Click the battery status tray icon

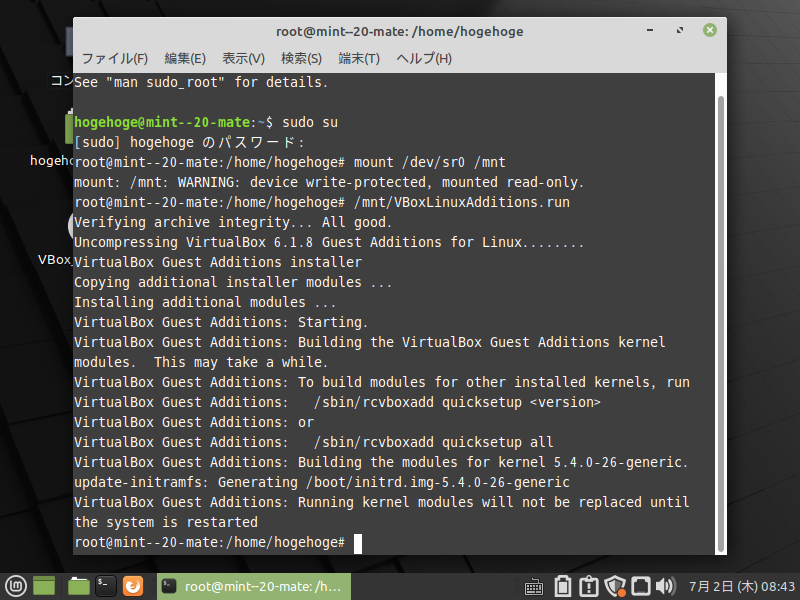click(x=563, y=586)
